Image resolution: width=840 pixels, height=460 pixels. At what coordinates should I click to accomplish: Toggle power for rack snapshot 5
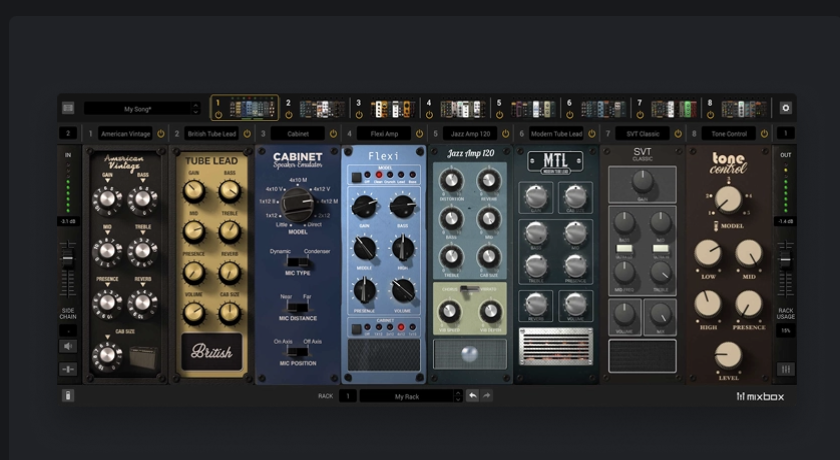(x=499, y=115)
